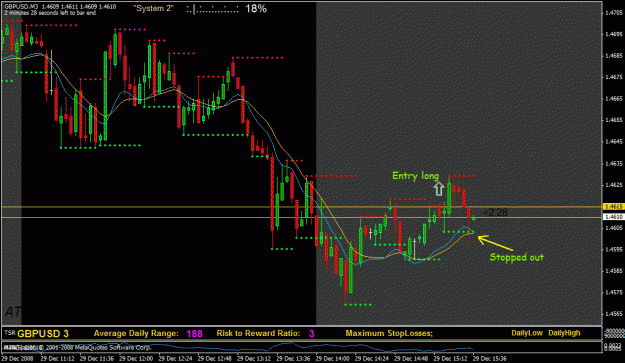
Task: Click the 29 Dec 14:48 time label
Action: coord(411,359)
